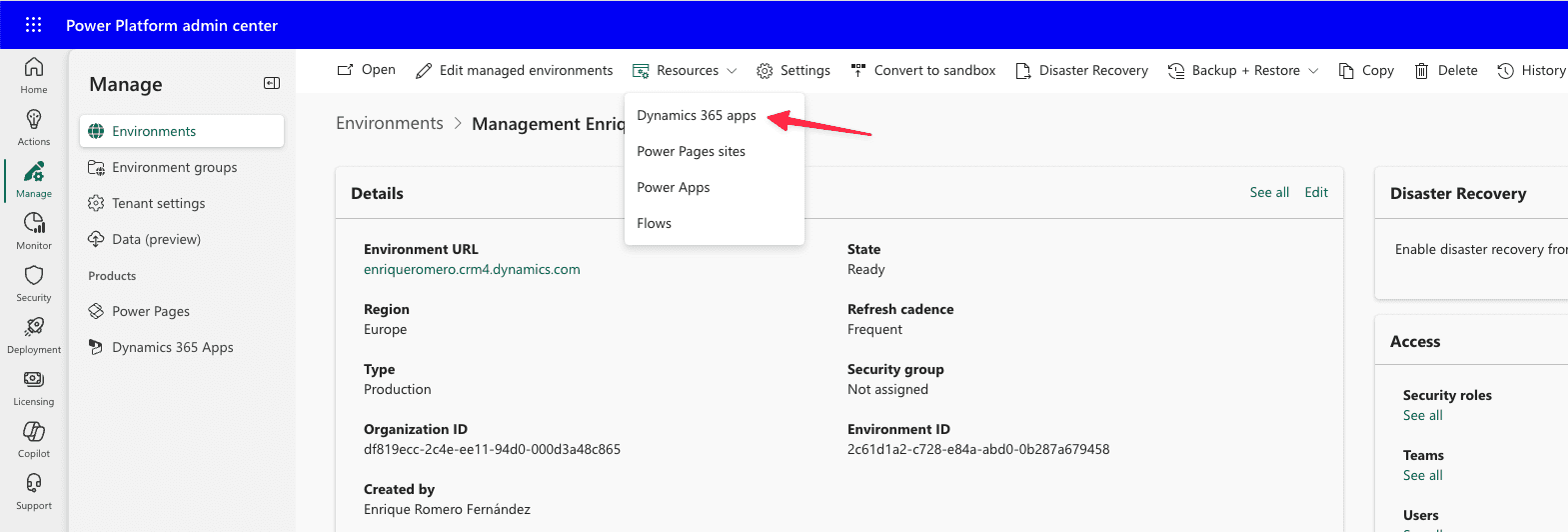This screenshot has width=1568, height=532.
Task: Click See all in Details
Action: click(1269, 192)
